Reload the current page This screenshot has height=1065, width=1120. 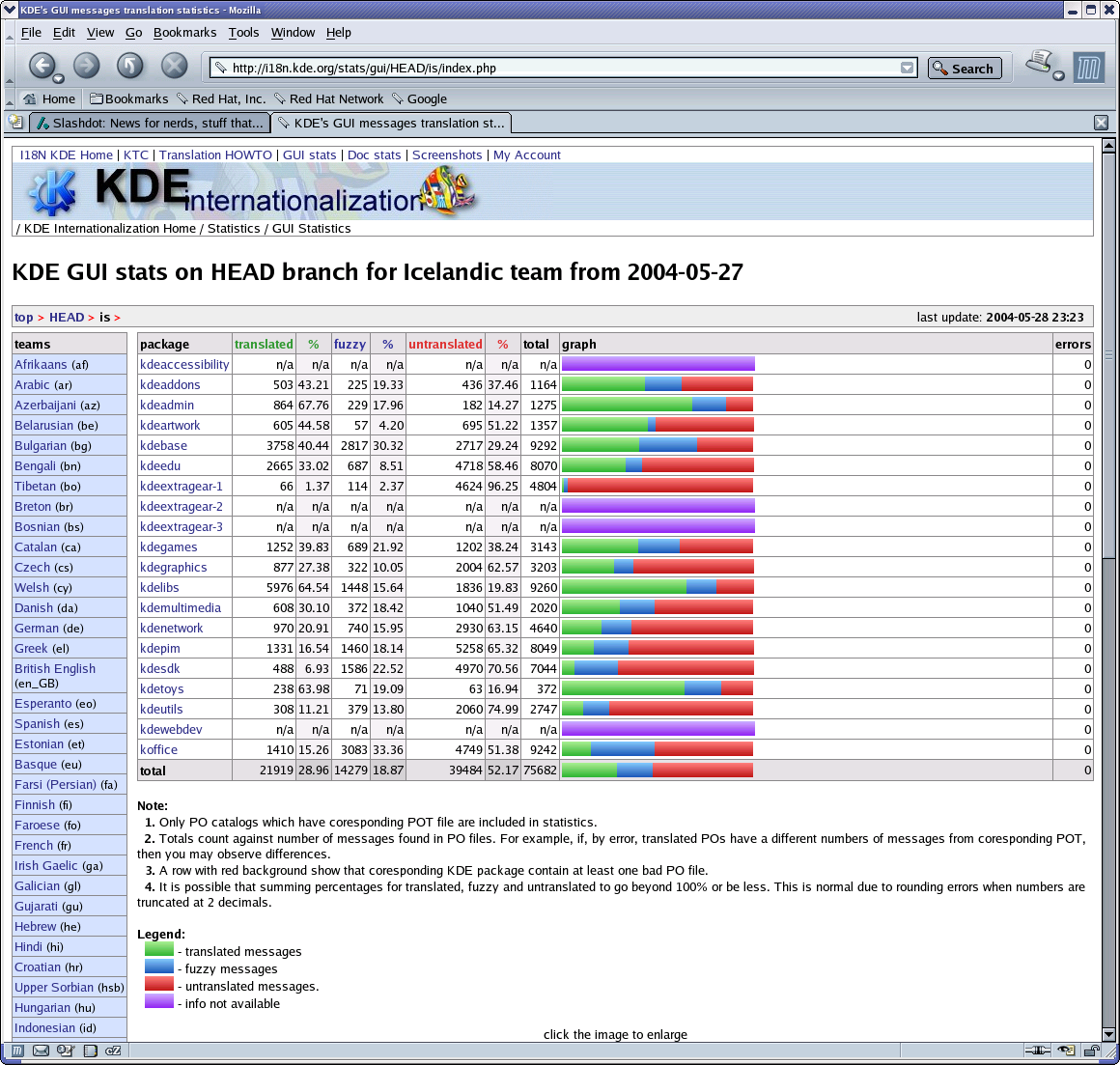[130, 66]
